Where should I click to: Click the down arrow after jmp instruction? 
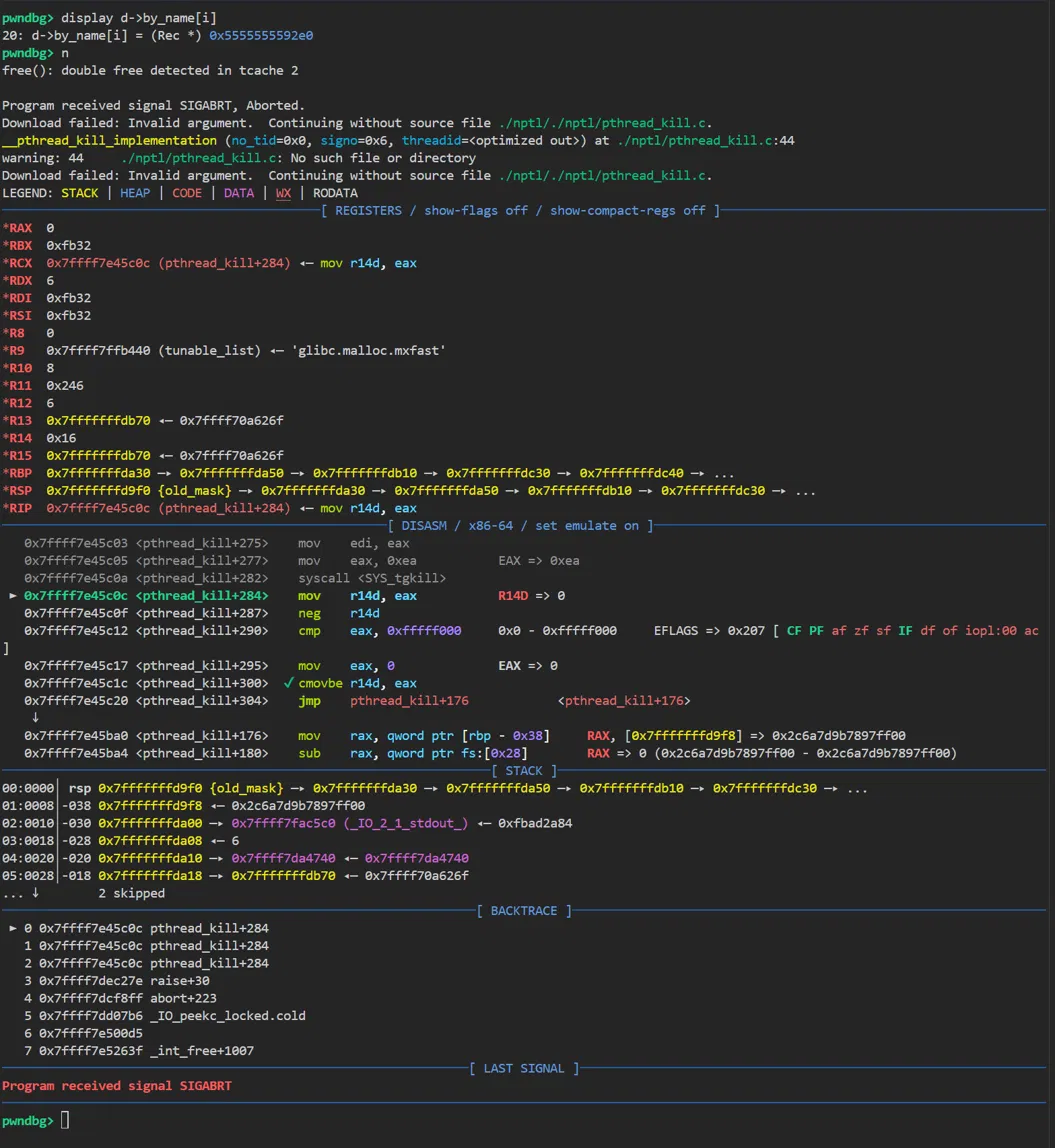[35, 718]
